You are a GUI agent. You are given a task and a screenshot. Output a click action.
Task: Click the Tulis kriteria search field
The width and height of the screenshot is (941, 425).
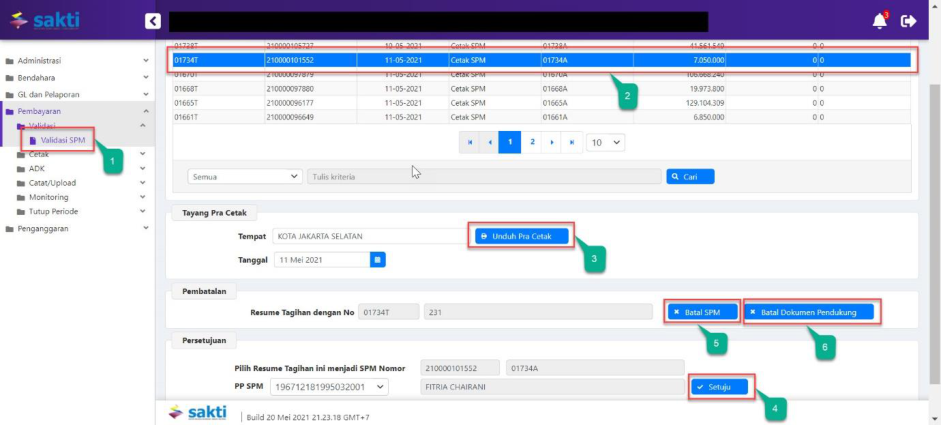pyautogui.click(x=483, y=176)
